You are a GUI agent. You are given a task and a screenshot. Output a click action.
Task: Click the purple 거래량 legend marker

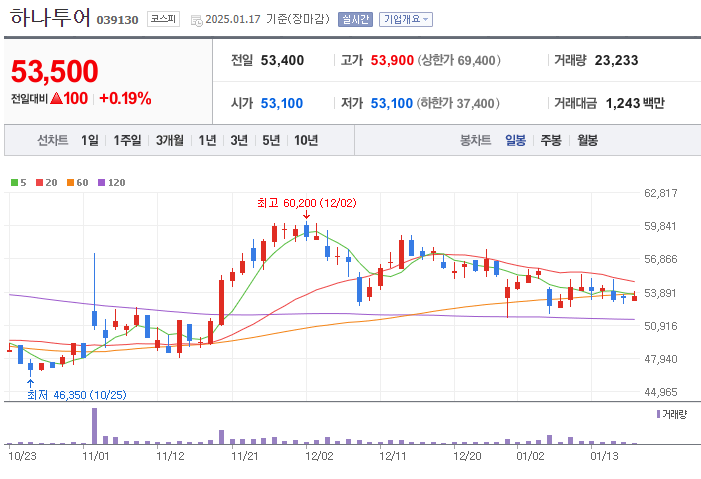click(658, 414)
